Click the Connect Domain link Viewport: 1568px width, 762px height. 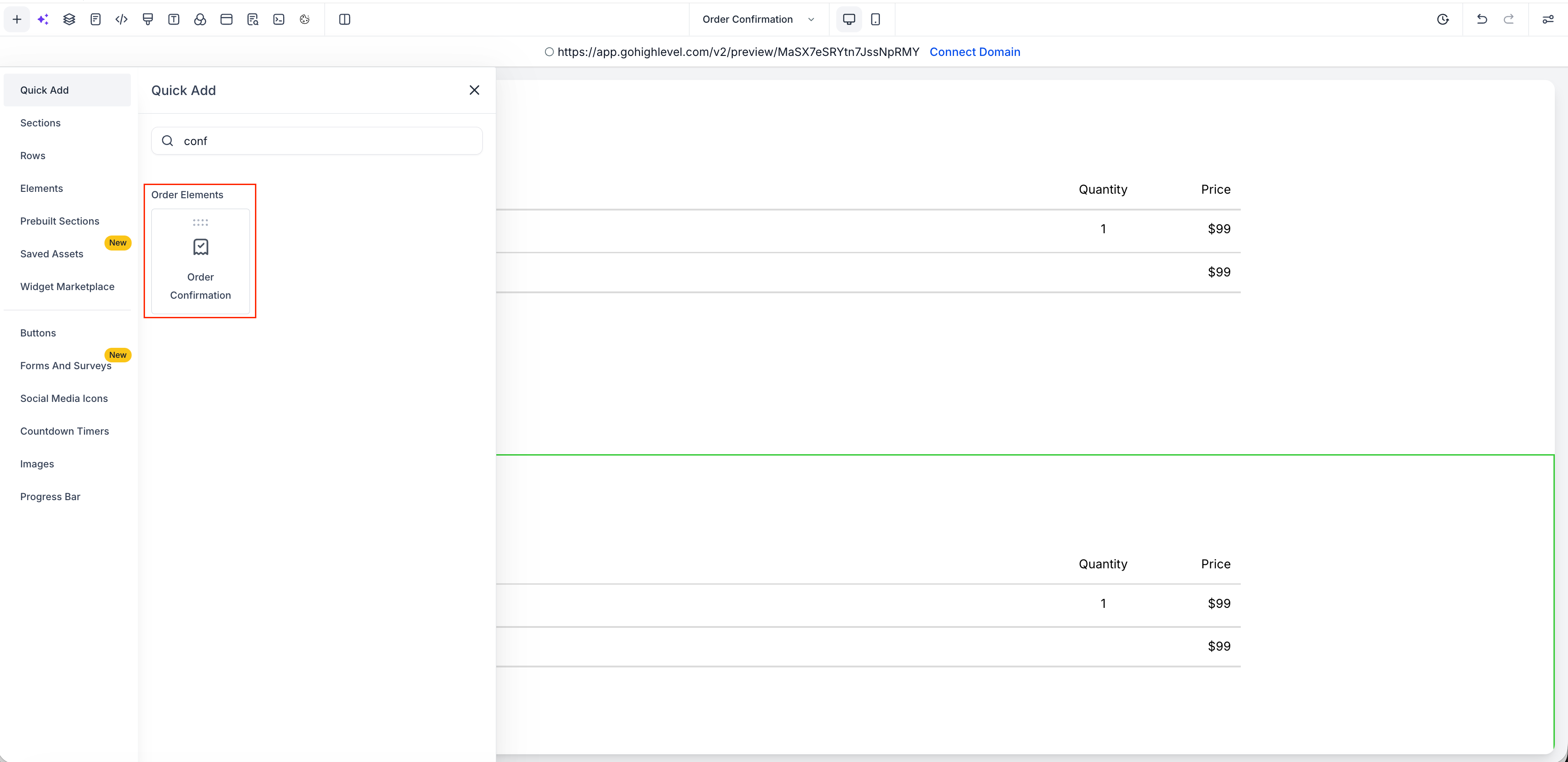tap(974, 52)
